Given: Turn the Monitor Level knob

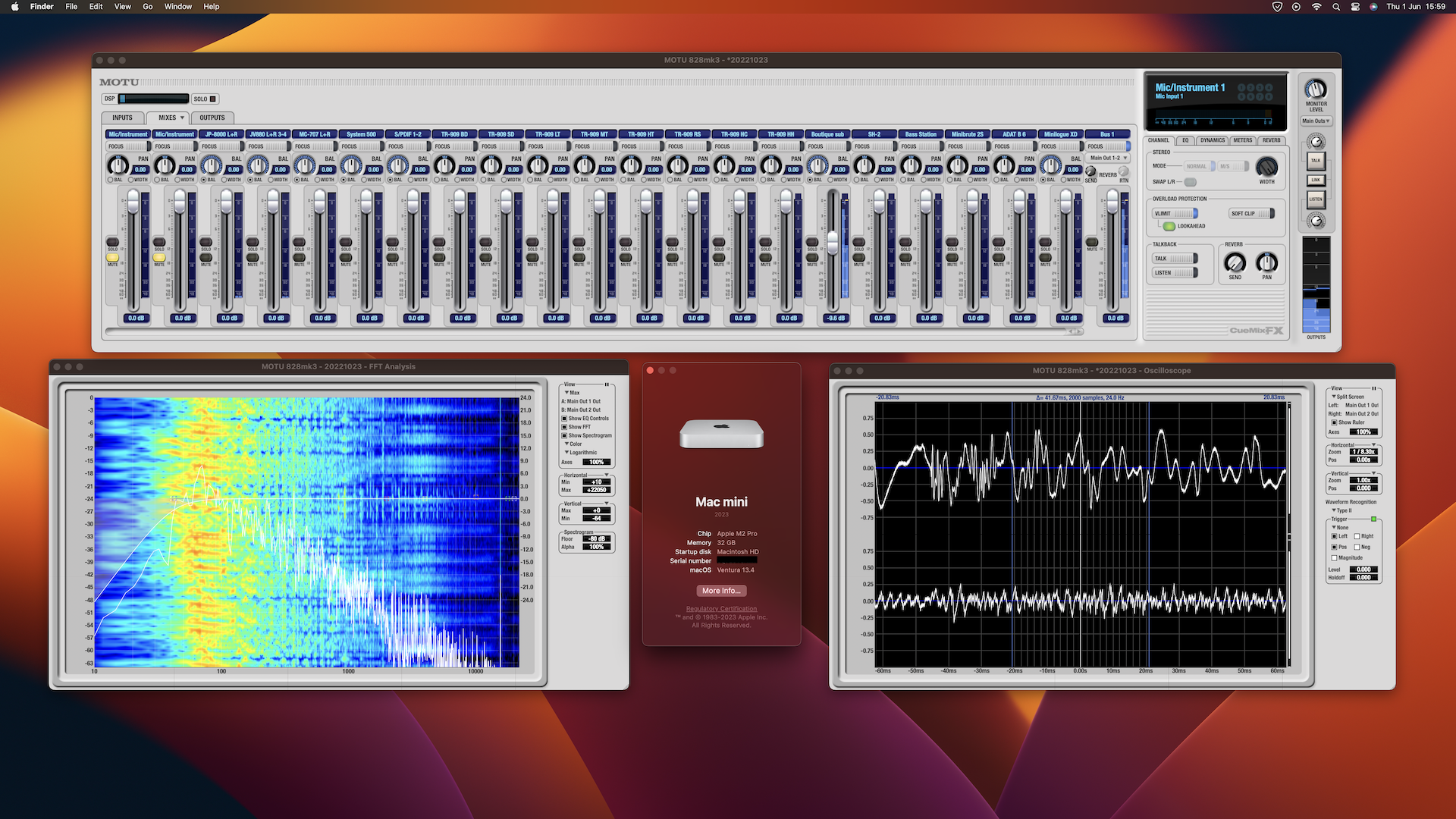Looking at the screenshot, I should [1316, 89].
